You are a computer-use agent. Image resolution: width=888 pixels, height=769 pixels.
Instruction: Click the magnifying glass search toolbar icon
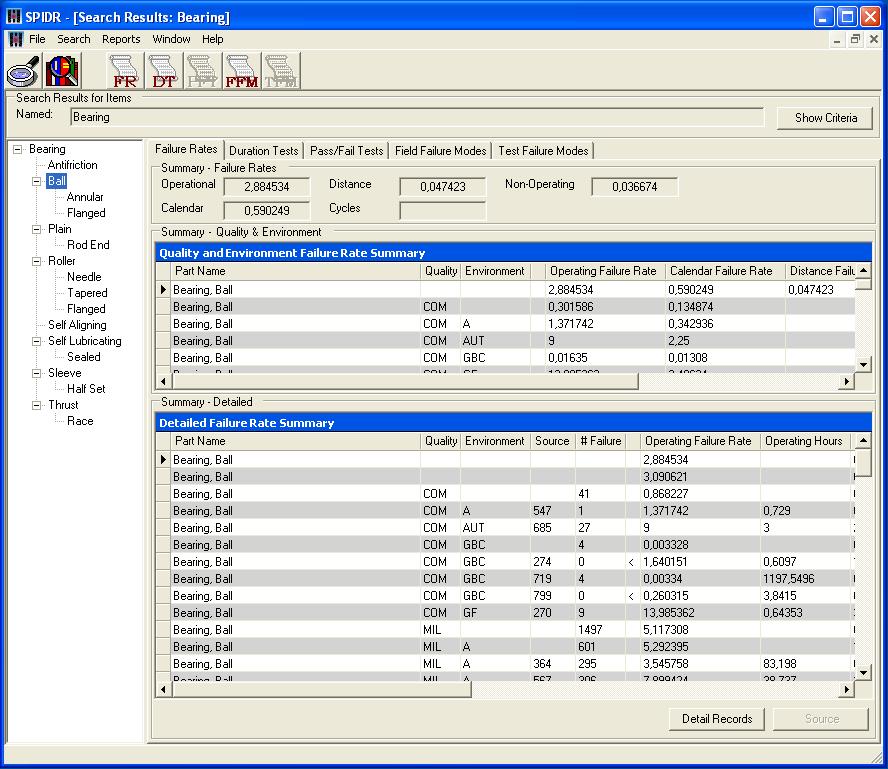pos(23,71)
